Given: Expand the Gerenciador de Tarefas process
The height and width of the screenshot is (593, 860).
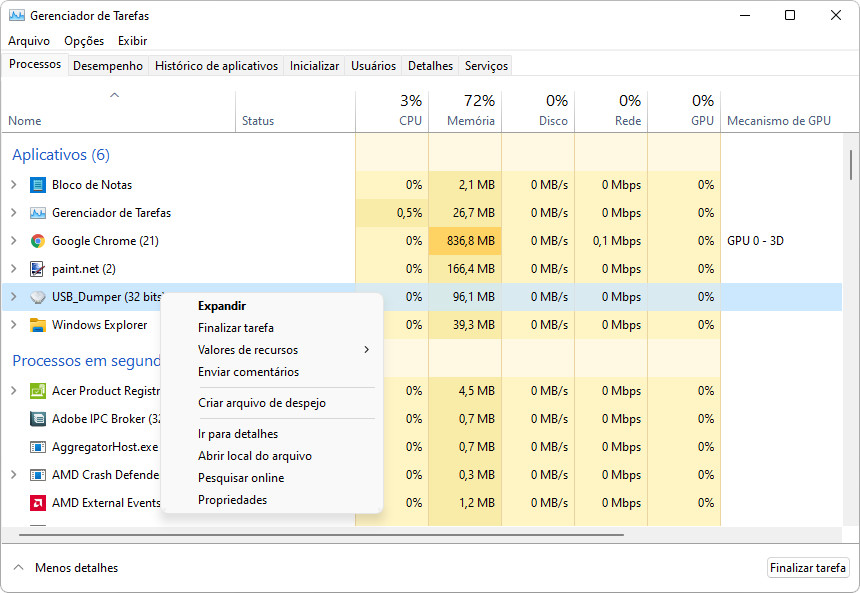Looking at the screenshot, I should [x=14, y=213].
